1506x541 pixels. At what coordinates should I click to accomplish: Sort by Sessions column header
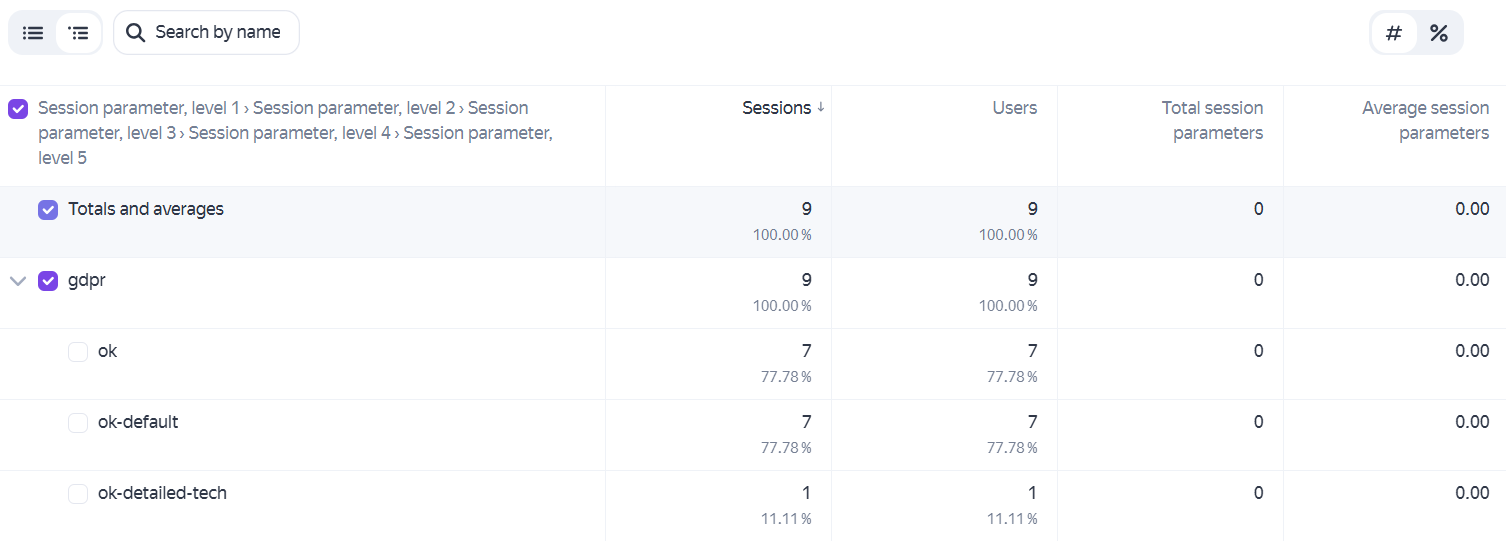776,108
